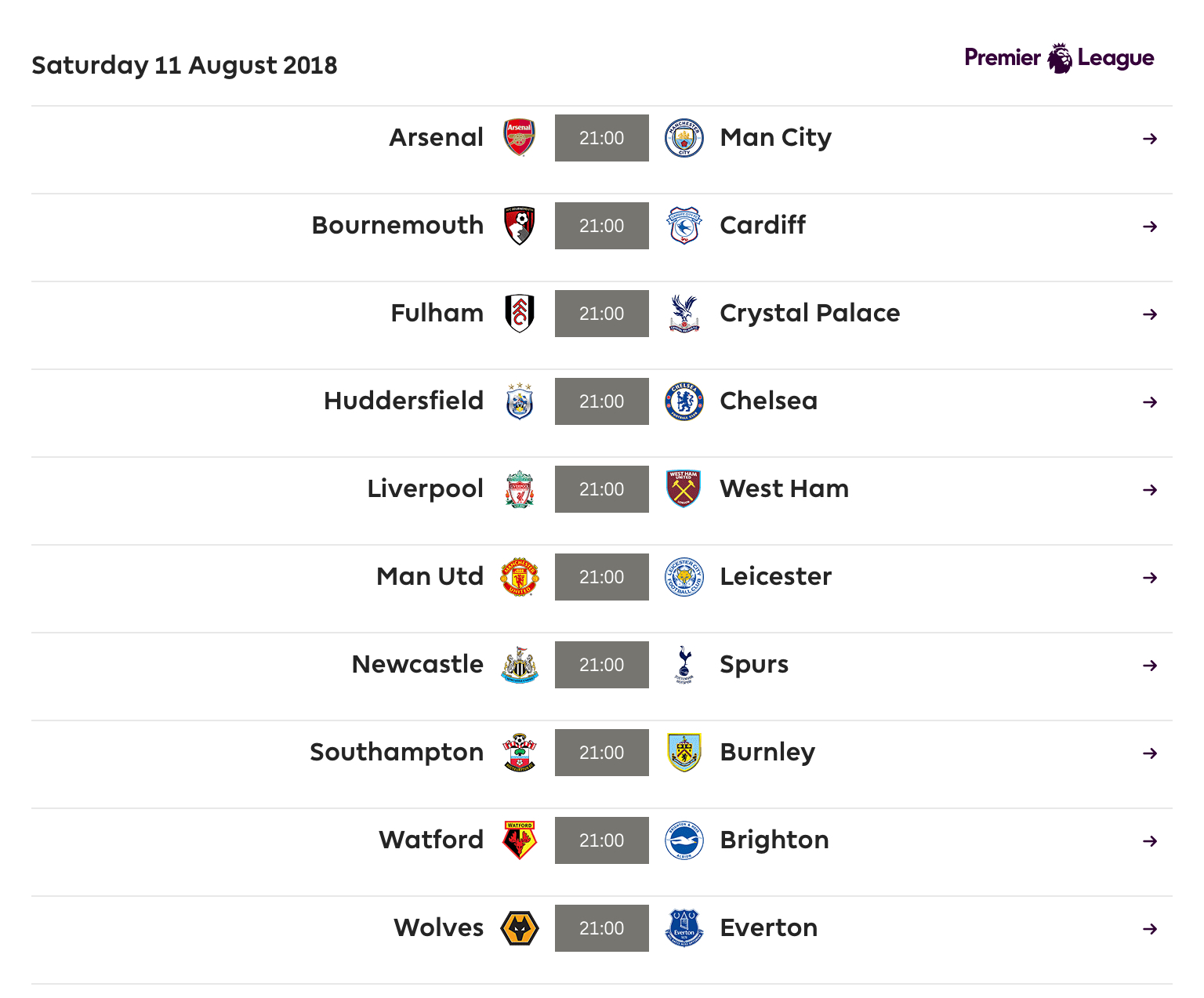
Task: Click the Leicester team name
Action: coord(775,576)
